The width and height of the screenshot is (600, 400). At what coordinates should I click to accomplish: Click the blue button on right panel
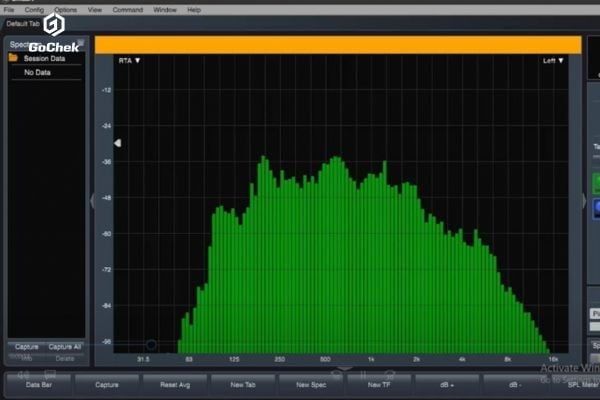coord(596,209)
